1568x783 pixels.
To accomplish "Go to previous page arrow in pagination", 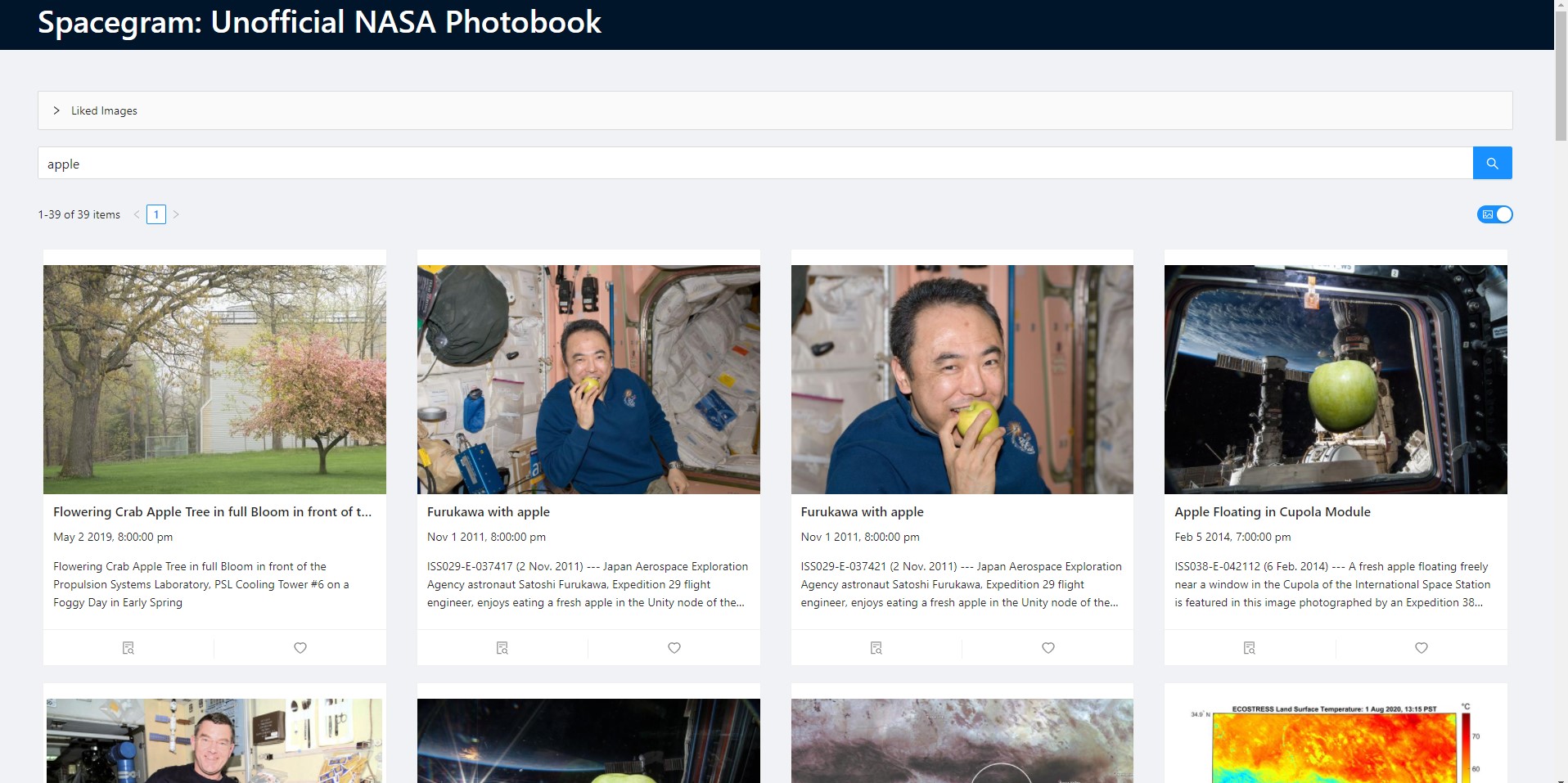I will point(137,214).
